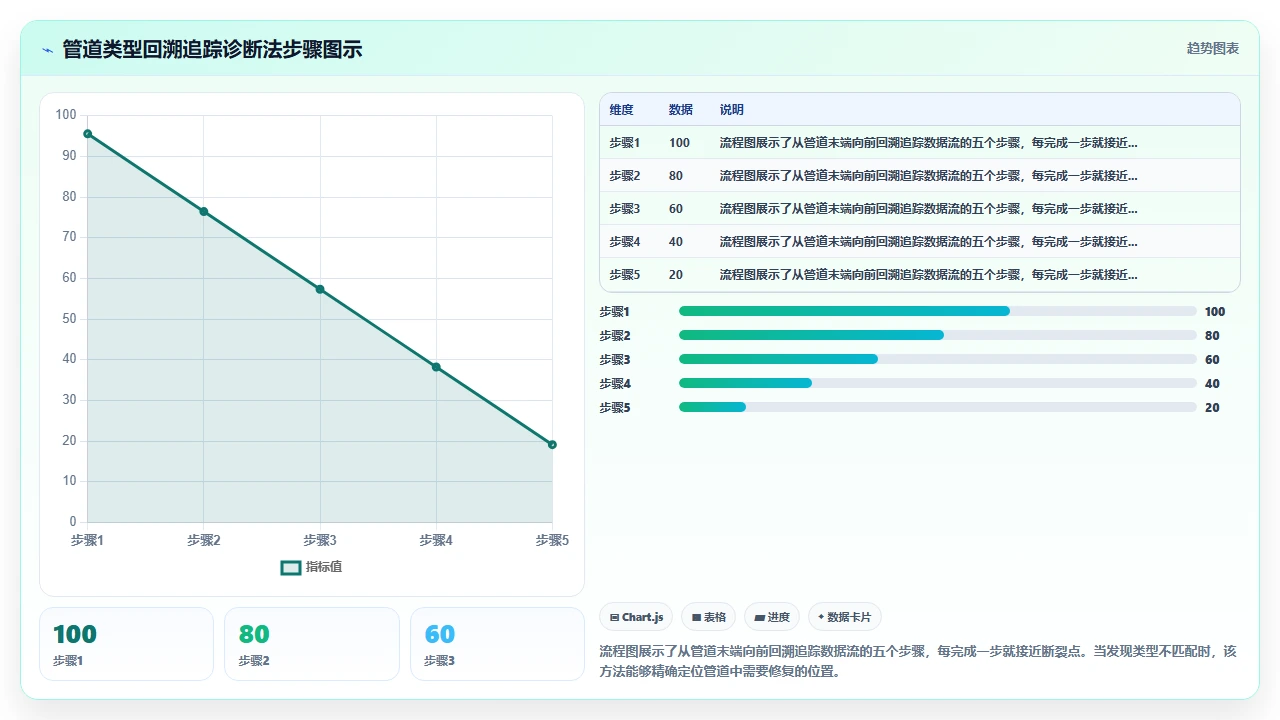Viewport: 1280px width, 720px height.
Task: Select table row 步骤3 cell
Action: coord(625,209)
